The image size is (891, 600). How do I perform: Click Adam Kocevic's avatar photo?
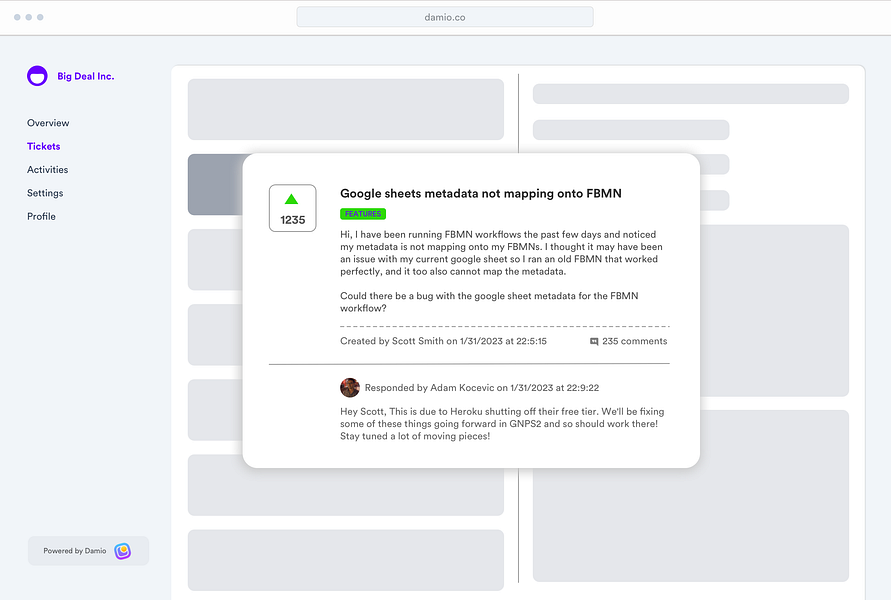(350, 388)
